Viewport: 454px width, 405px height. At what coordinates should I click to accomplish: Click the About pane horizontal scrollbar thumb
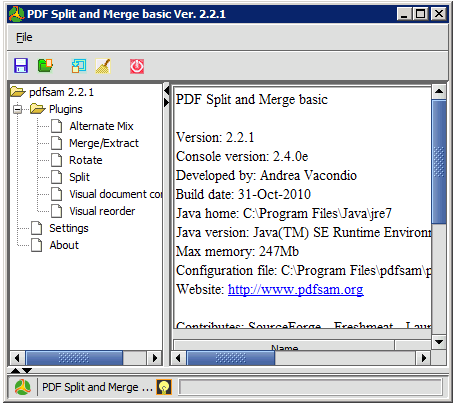pyautogui.click(x=231, y=358)
